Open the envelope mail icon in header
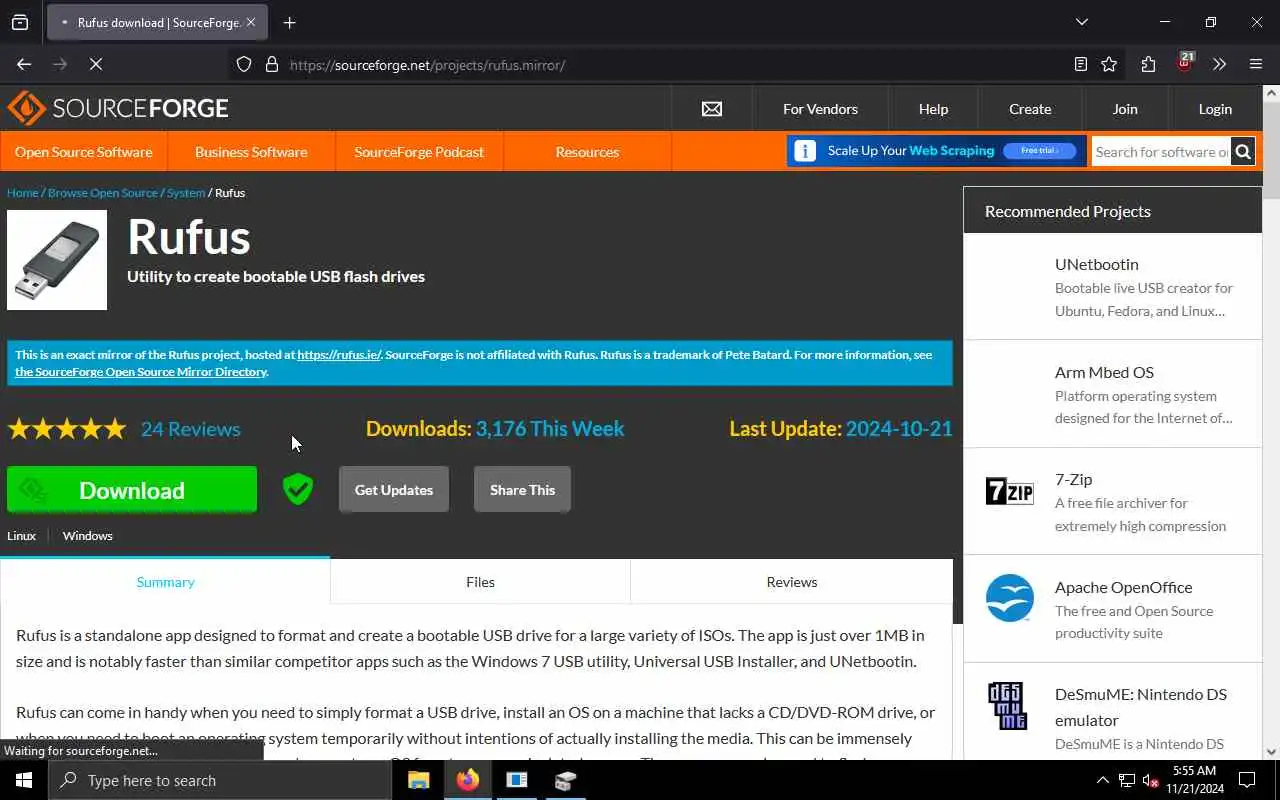This screenshot has height=800, width=1280. (x=712, y=109)
